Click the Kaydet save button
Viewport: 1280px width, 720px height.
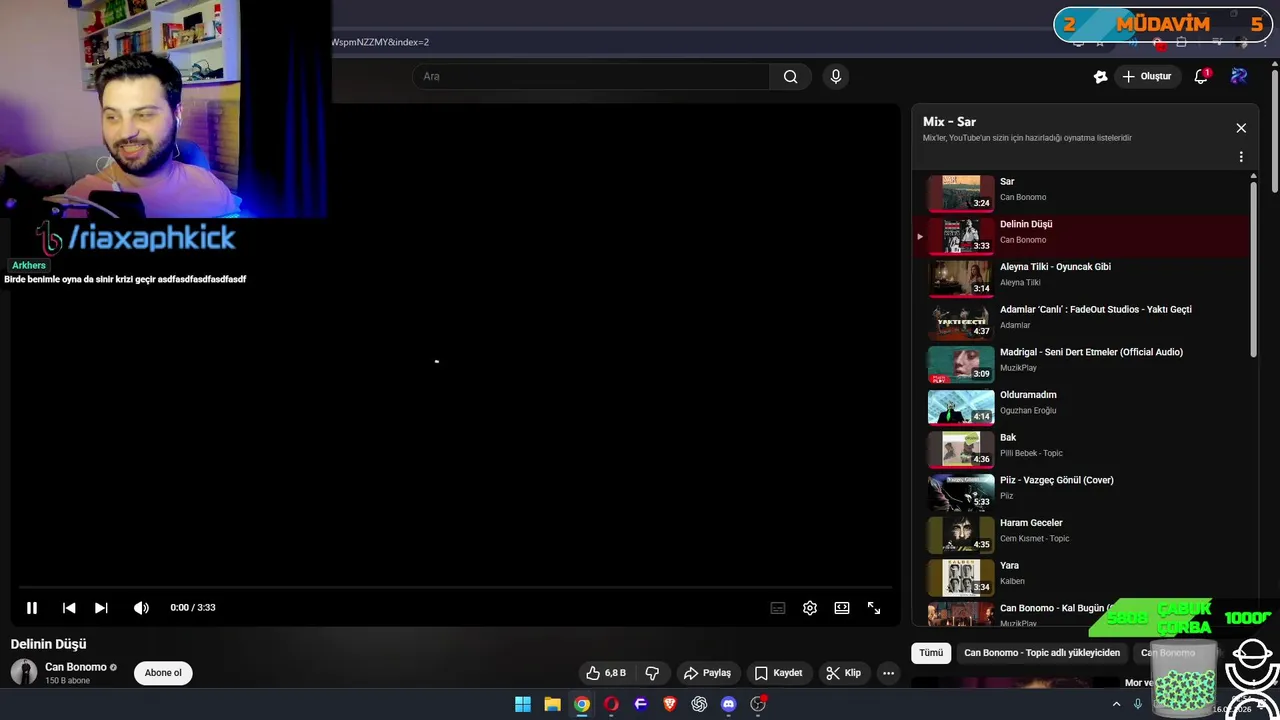coord(779,673)
